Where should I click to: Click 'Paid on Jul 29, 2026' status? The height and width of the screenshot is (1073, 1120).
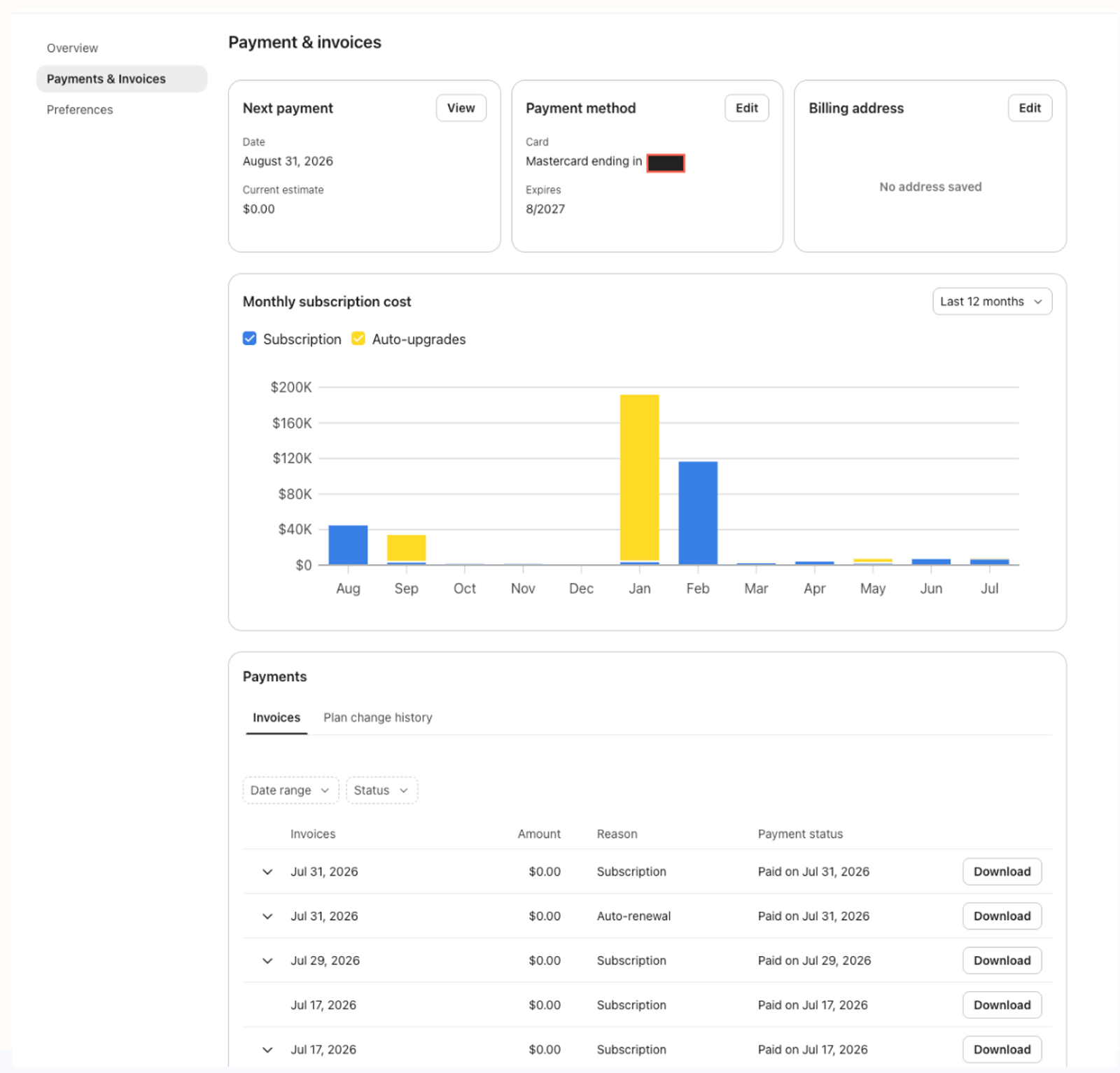[x=814, y=960]
